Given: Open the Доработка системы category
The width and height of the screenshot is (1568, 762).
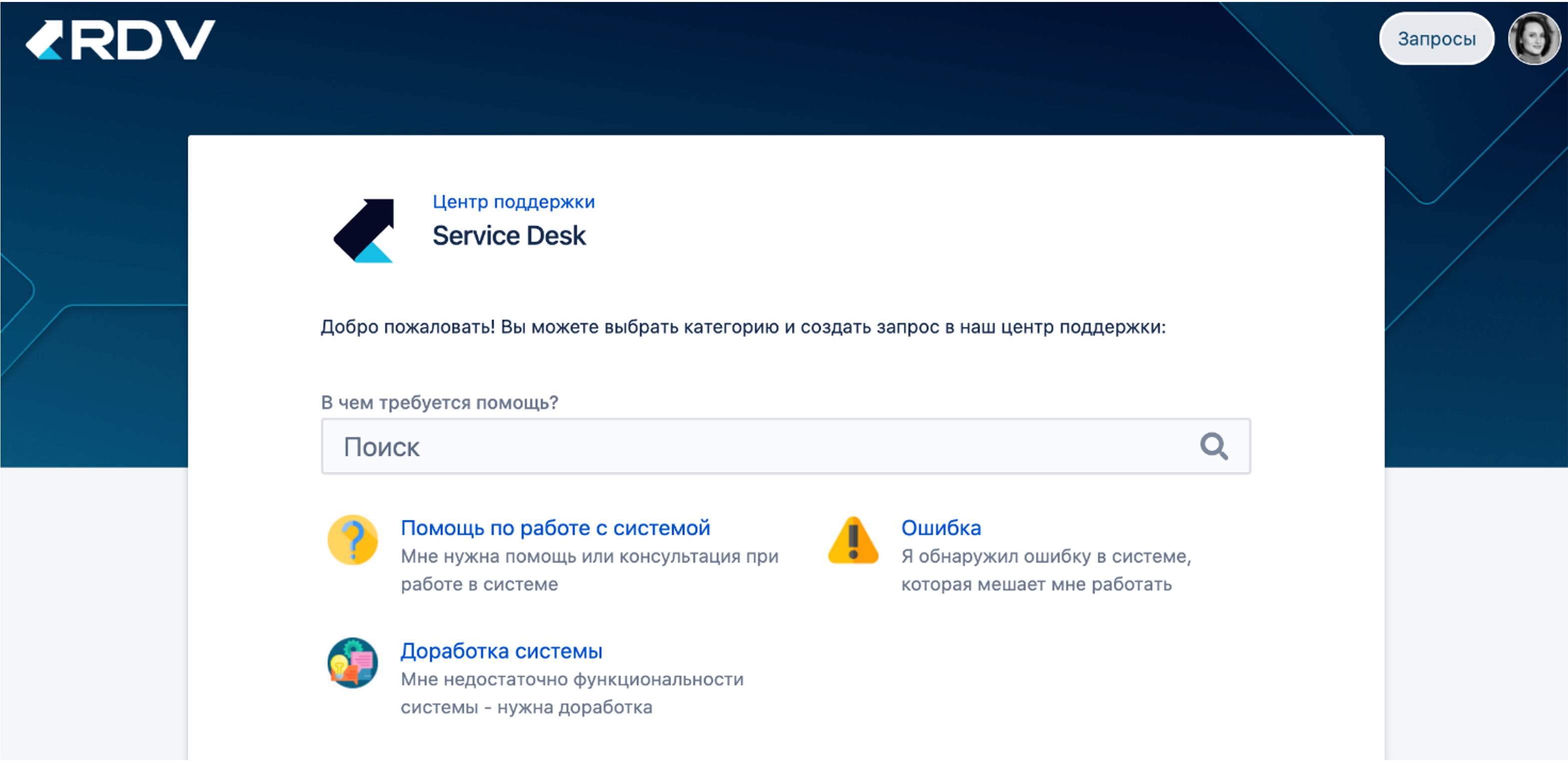Looking at the screenshot, I should click(501, 651).
